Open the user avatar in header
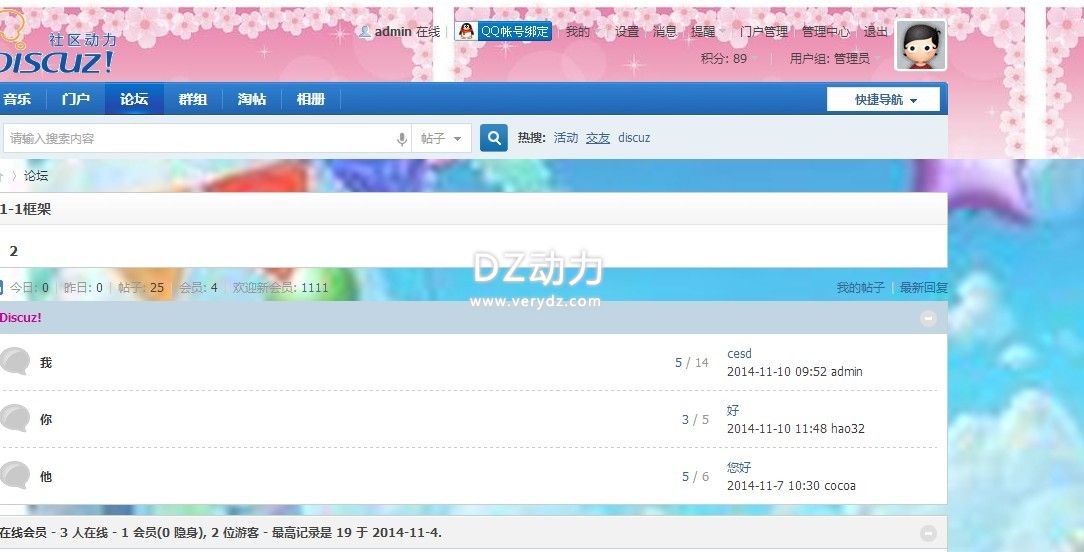This screenshot has width=1084, height=552. click(x=920, y=46)
